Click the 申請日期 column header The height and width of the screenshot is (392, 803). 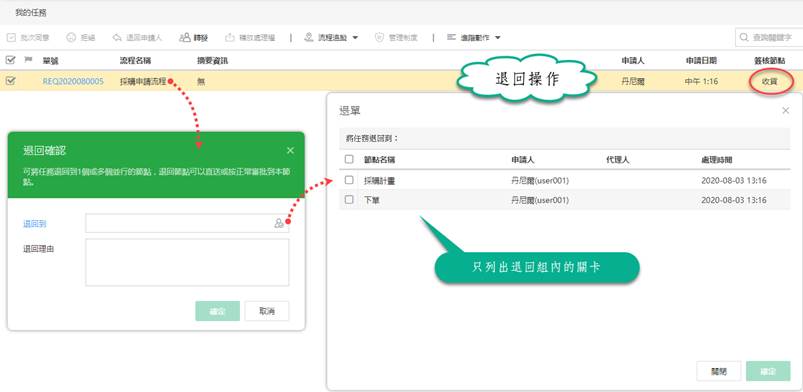(701, 60)
